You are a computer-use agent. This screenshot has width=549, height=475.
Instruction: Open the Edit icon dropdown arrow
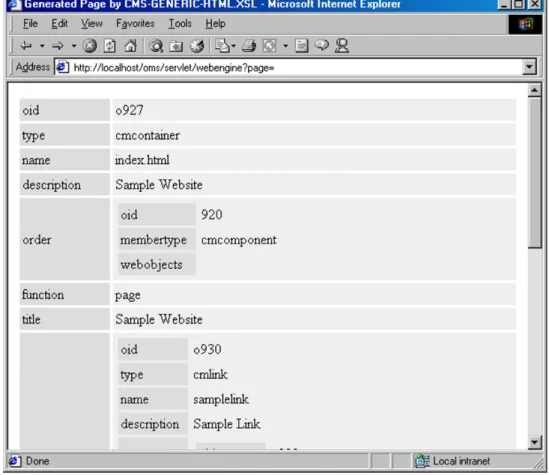click(x=285, y=46)
